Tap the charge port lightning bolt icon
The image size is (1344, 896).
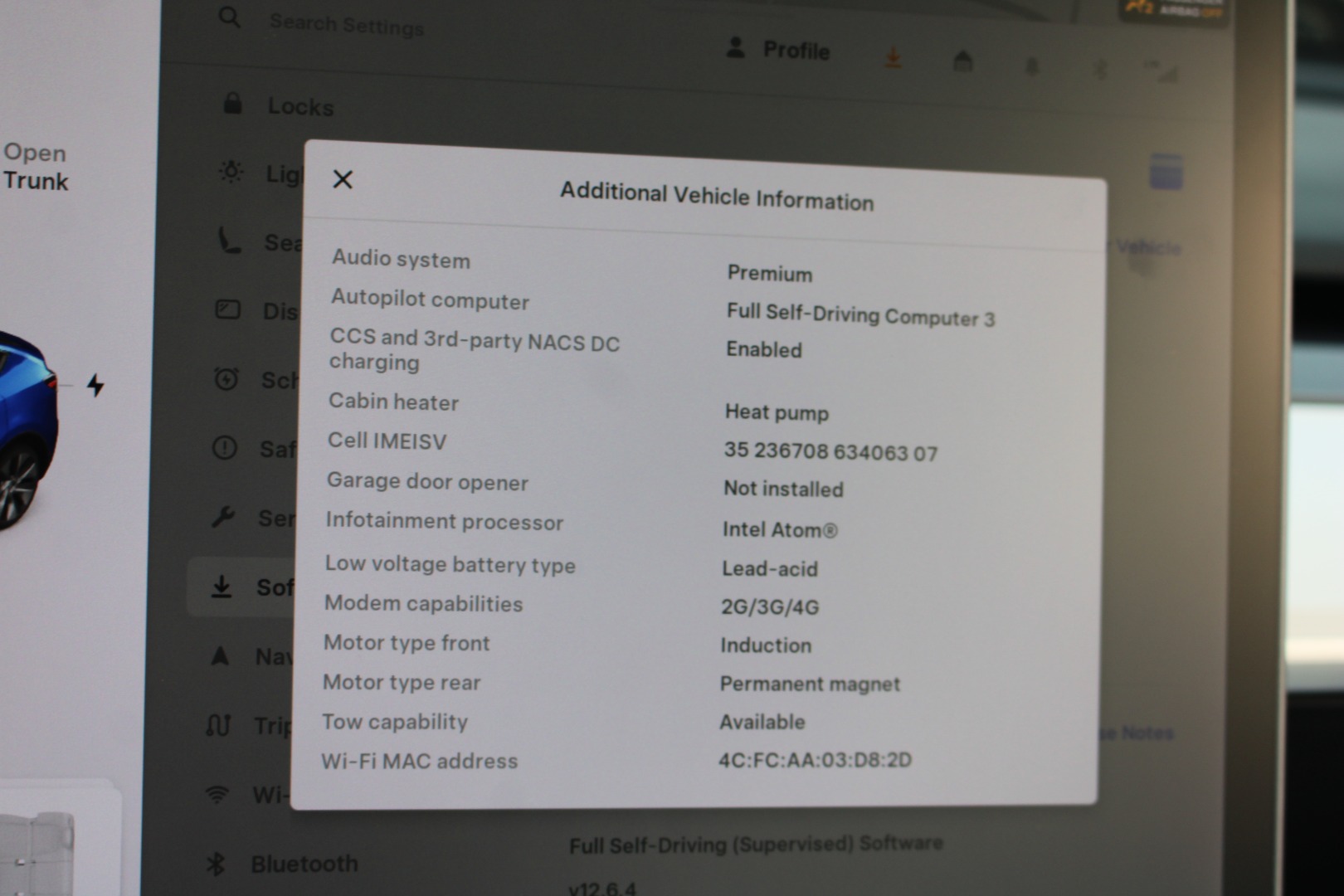click(x=95, y=385)
